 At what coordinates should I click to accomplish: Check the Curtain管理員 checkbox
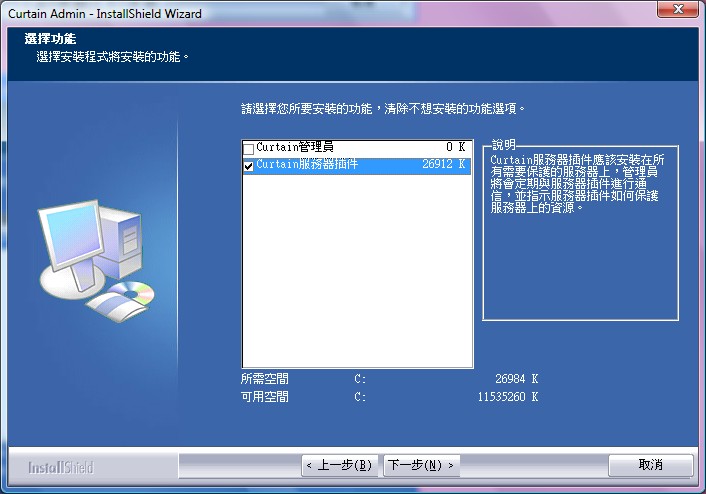click(x=249, y=149)
